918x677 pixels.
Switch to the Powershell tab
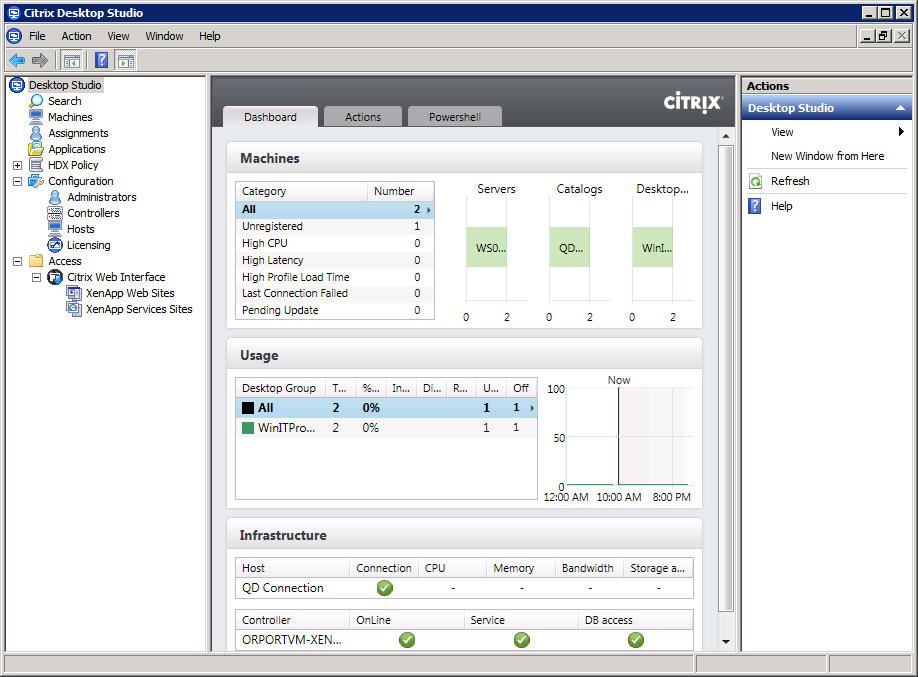[454, 116]
